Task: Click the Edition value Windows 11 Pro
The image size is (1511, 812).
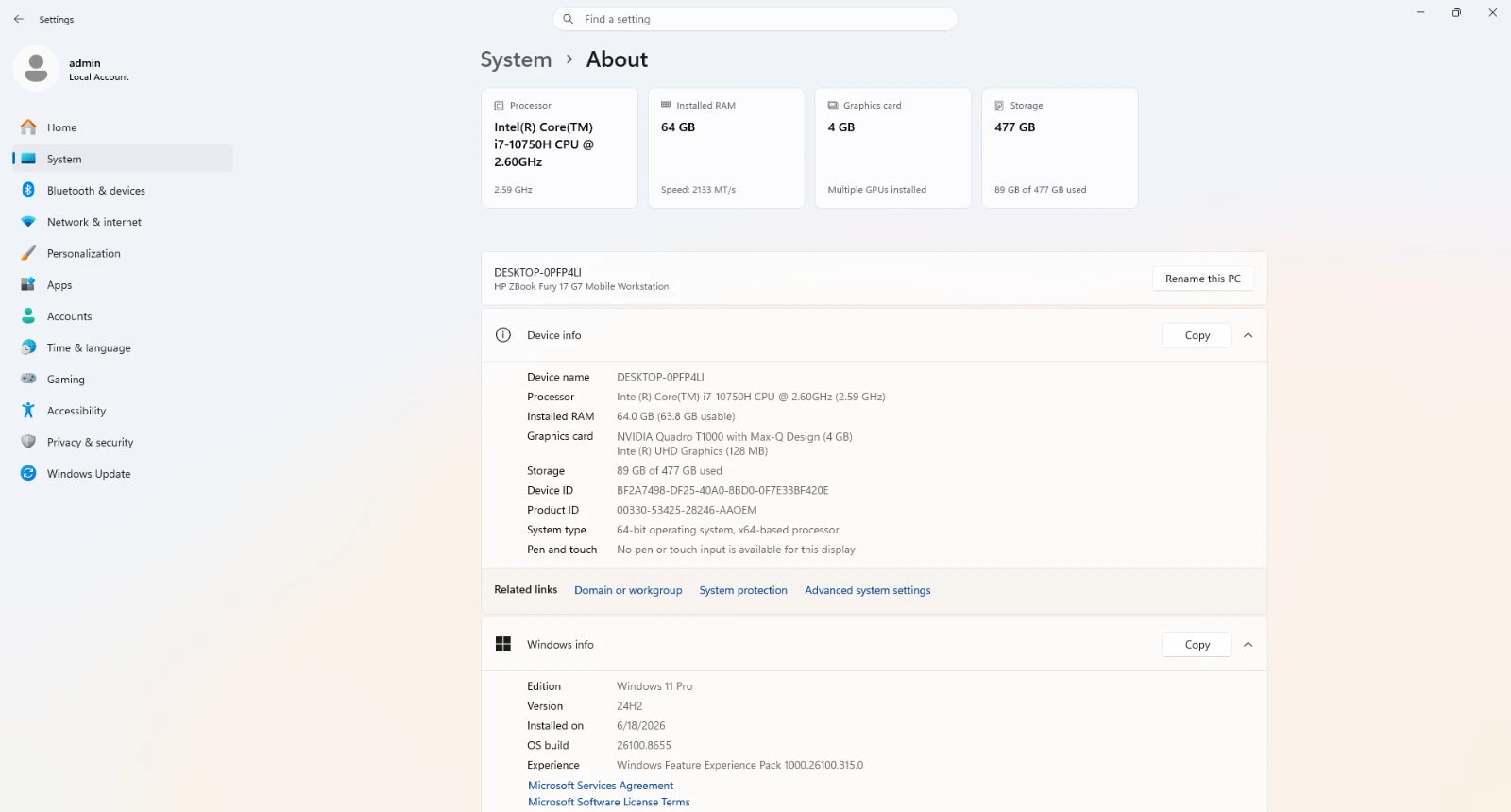Action: pos(654,686)
